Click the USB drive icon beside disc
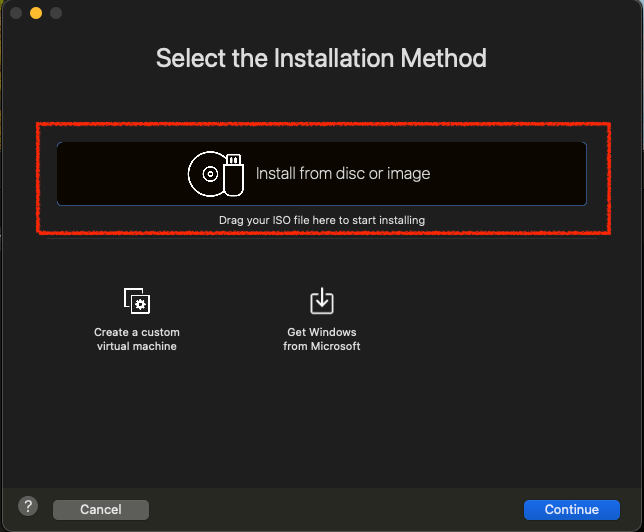 pos(233,174)
